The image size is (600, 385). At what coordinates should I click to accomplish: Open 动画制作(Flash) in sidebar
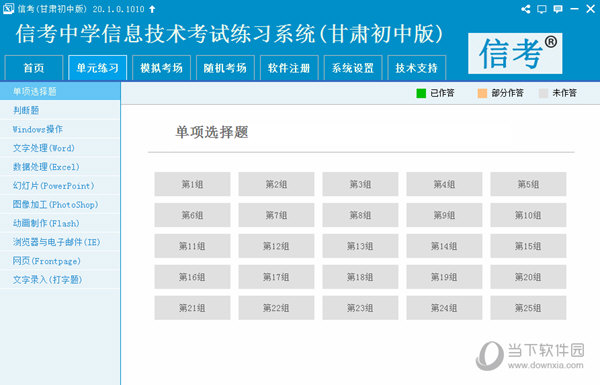click(x=60, y=223)
